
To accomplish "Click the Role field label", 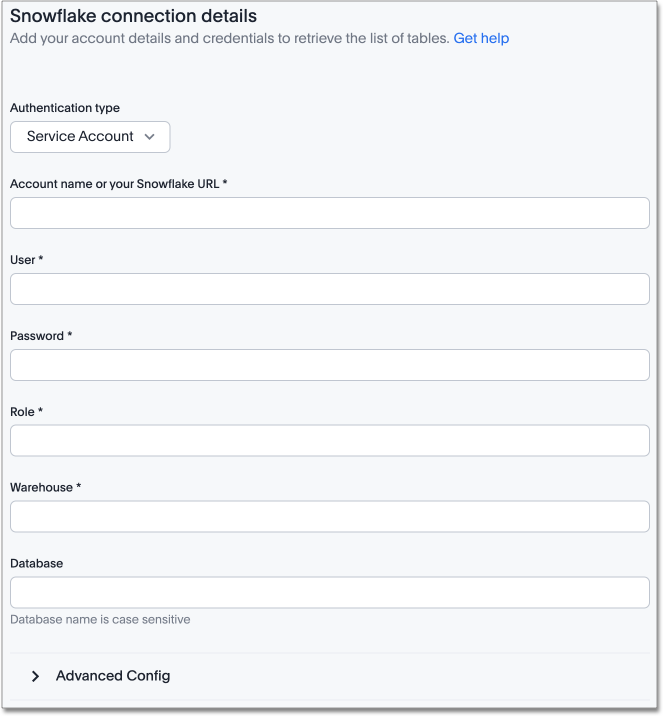I will [26, 412].
